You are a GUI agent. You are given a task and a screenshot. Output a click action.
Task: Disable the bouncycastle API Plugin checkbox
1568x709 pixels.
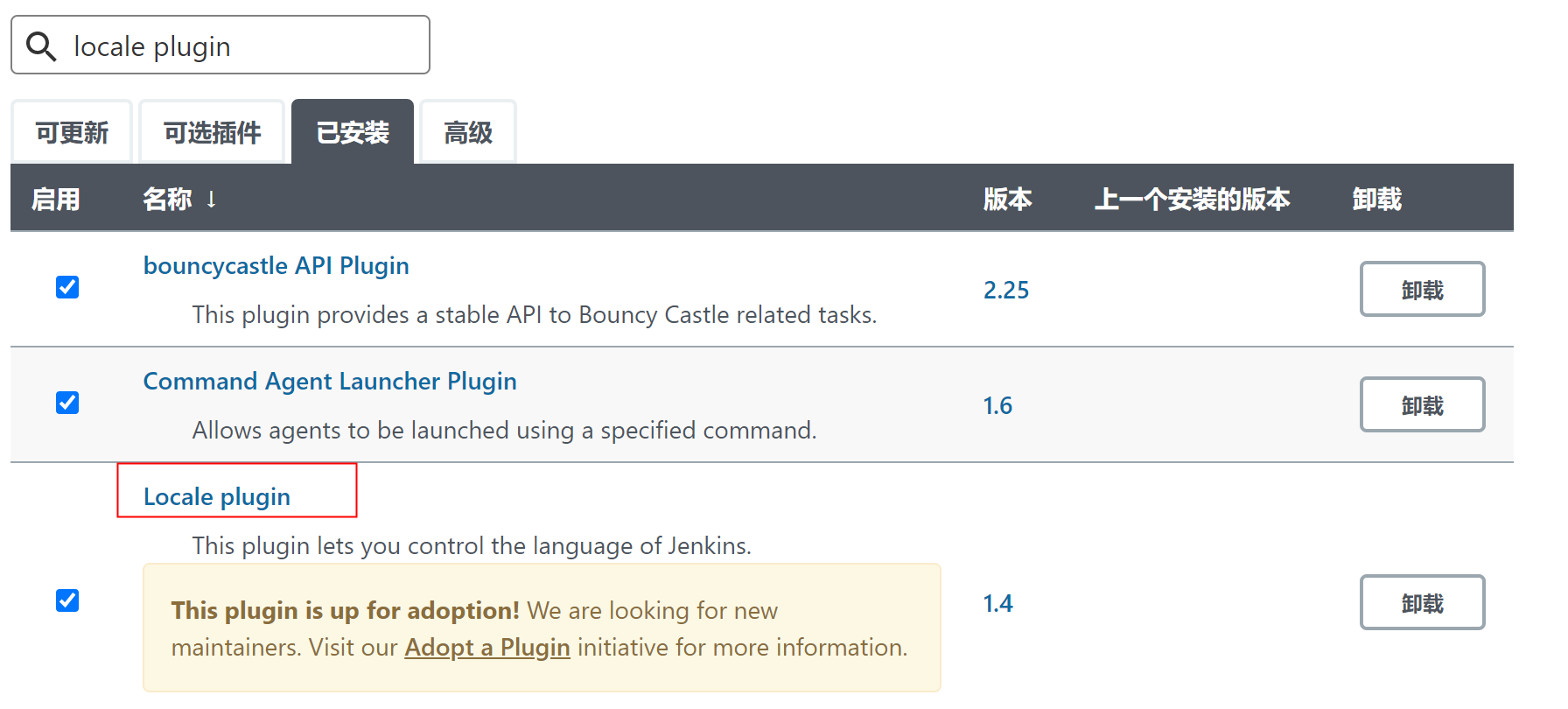[67, 287]
